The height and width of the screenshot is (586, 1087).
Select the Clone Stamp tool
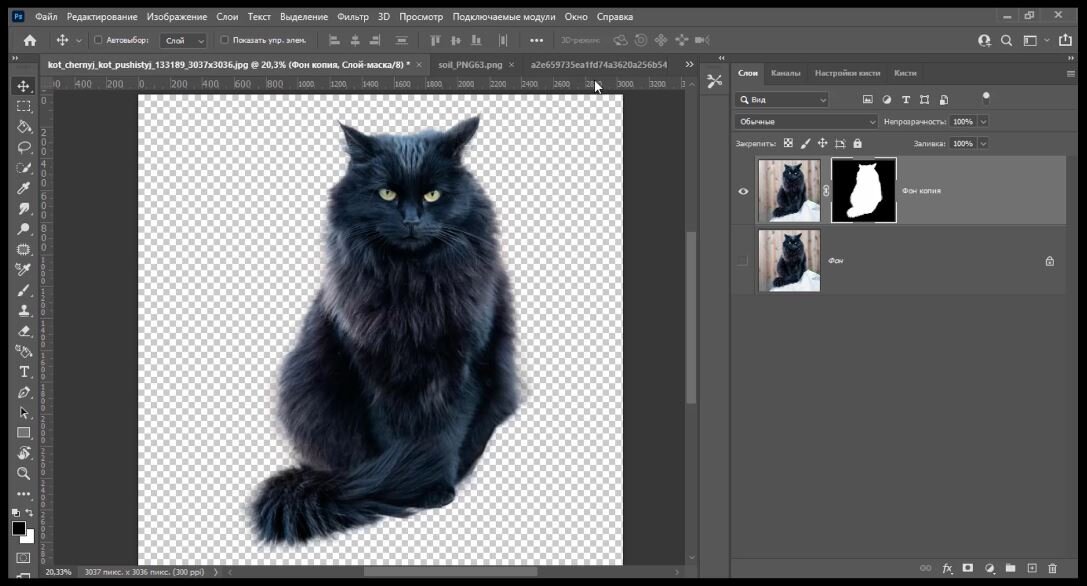pos(24,311)
